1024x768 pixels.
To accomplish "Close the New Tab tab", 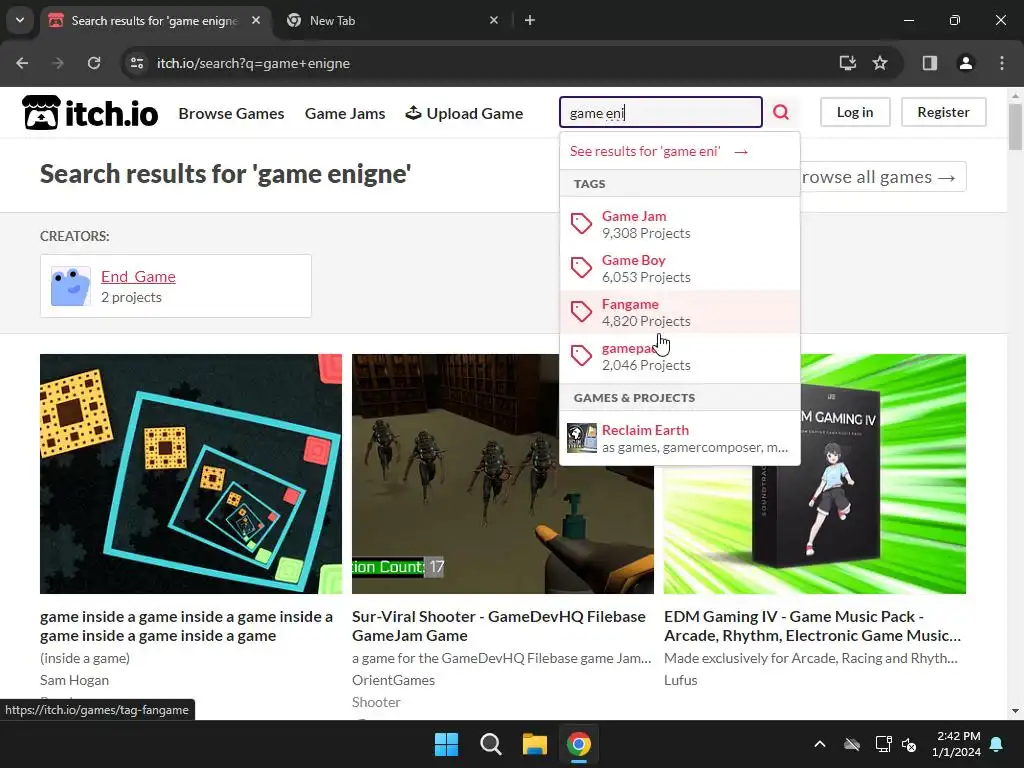I will 494,20.
